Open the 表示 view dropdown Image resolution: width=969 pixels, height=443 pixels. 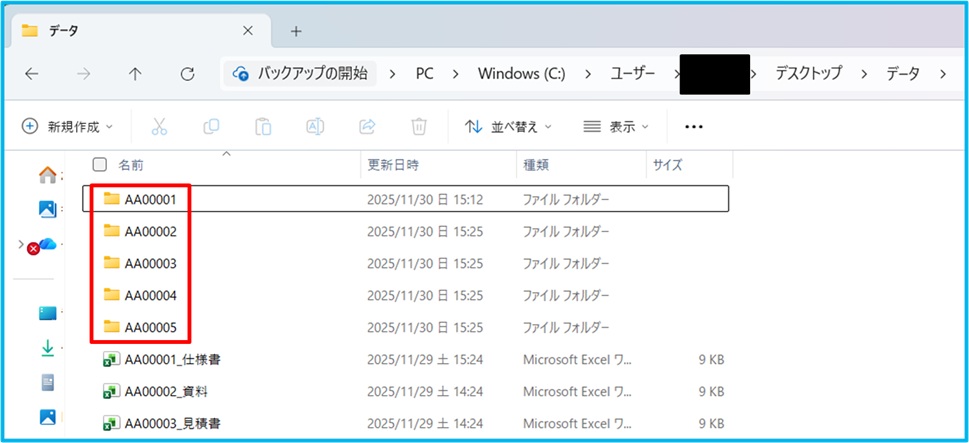pos(616,127)
